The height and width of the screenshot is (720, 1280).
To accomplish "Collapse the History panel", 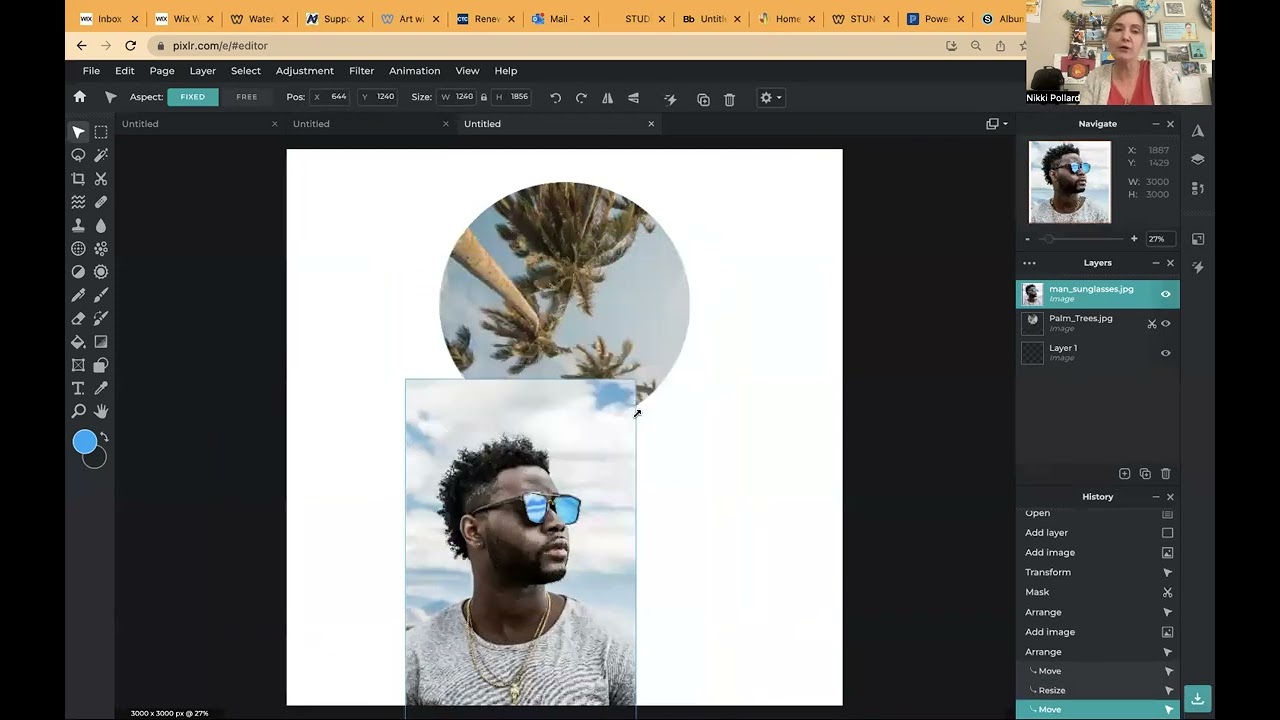I will pyautogui.click(x=1155, y=497).
